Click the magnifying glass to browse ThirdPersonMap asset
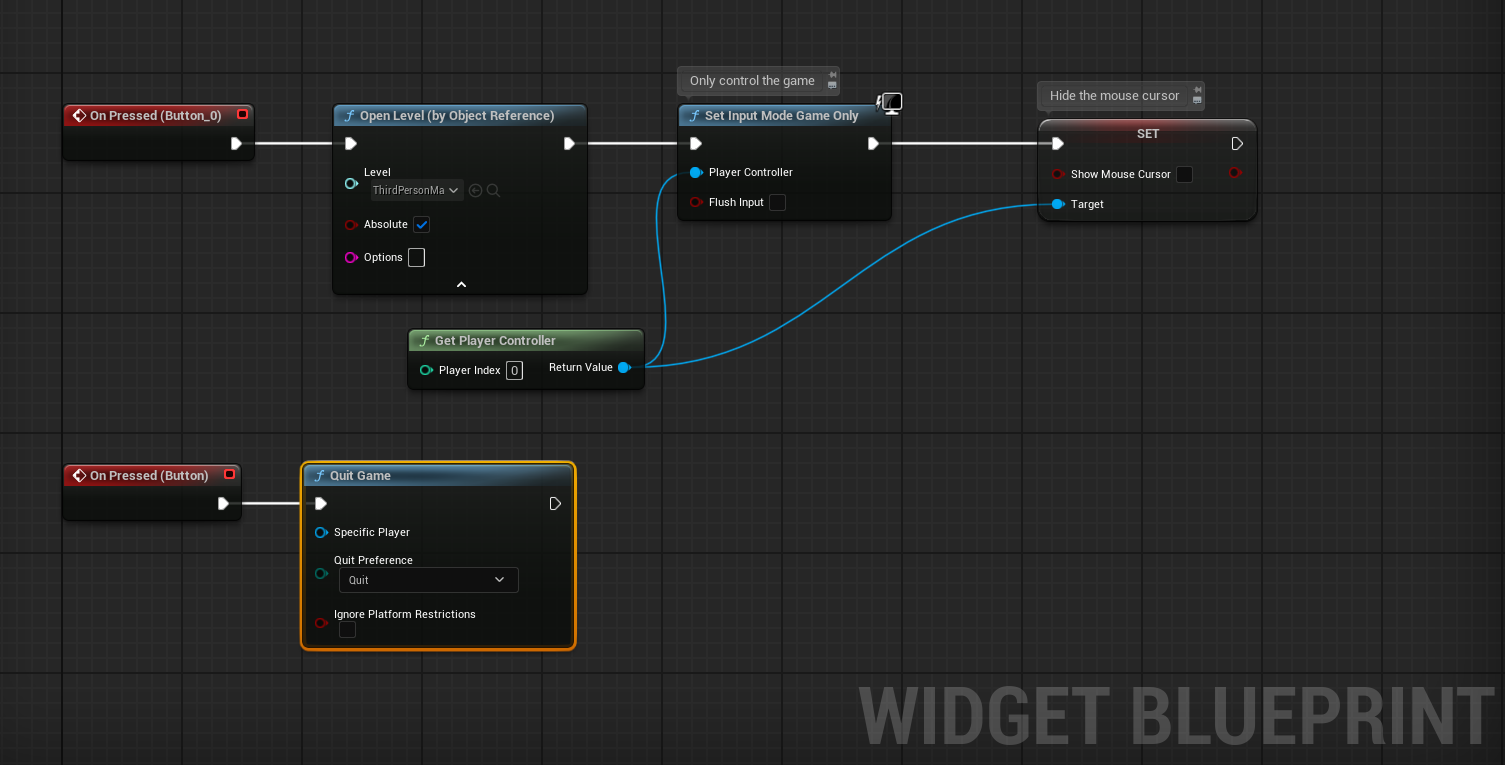This screenshot has width=1505, height=765. coord(493,190)
